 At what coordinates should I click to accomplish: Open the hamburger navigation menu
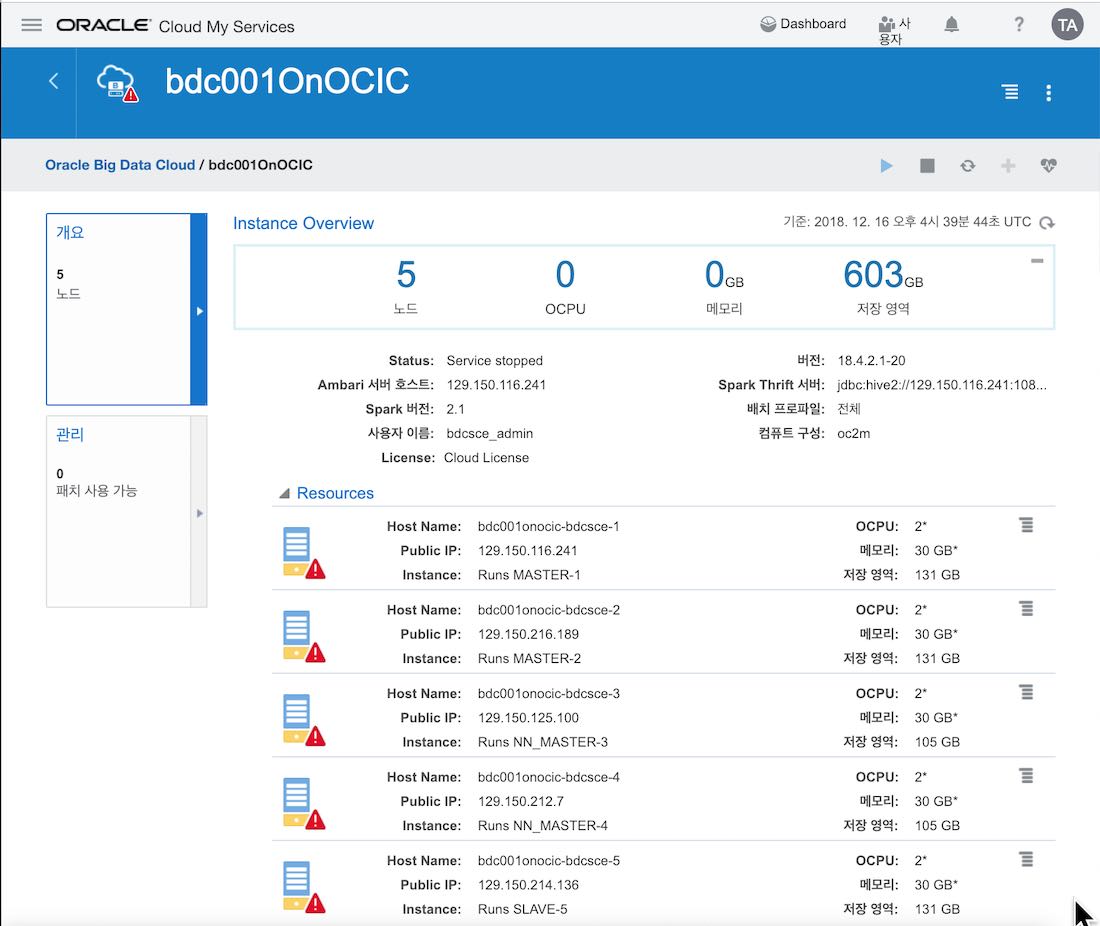click(31, 25)
